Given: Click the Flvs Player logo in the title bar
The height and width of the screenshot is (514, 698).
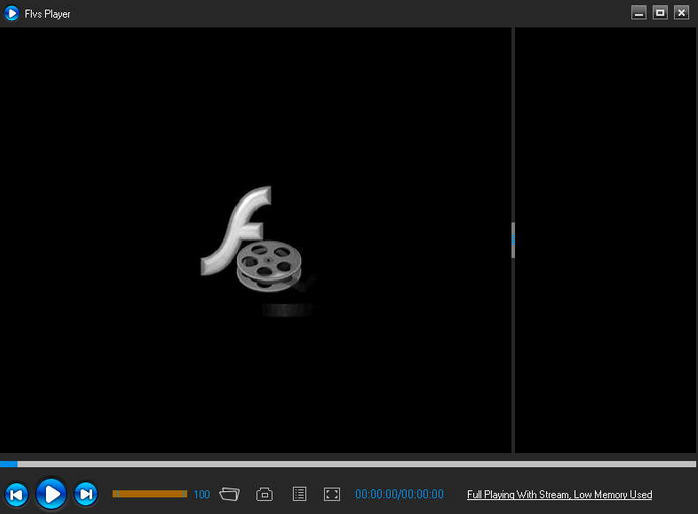Looking at the screenshot, I should point(12,13).
